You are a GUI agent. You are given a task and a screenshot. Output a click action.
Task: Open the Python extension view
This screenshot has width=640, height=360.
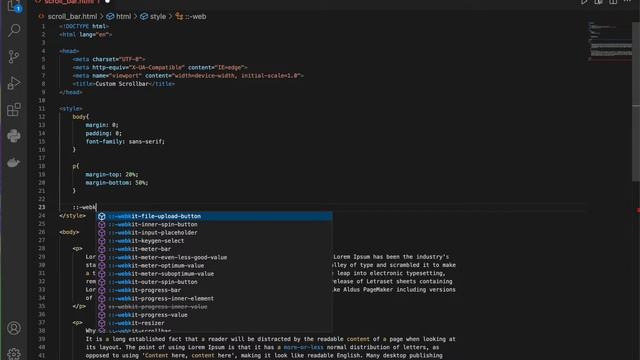(14, 136)
